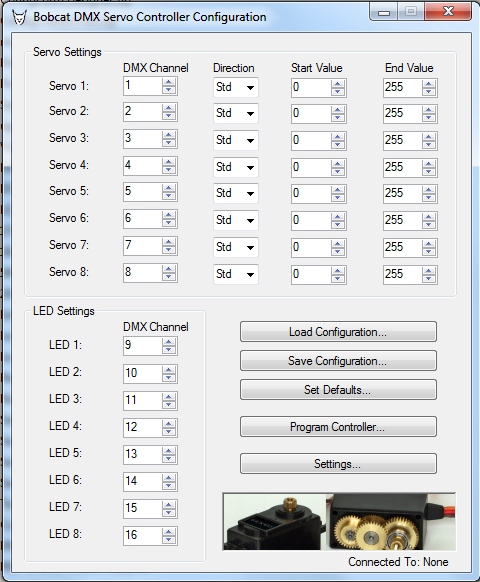480x582 pixels.
Task: Decrease Servo 5 DMX Channel with down arrow
Action: coord(169,196)
